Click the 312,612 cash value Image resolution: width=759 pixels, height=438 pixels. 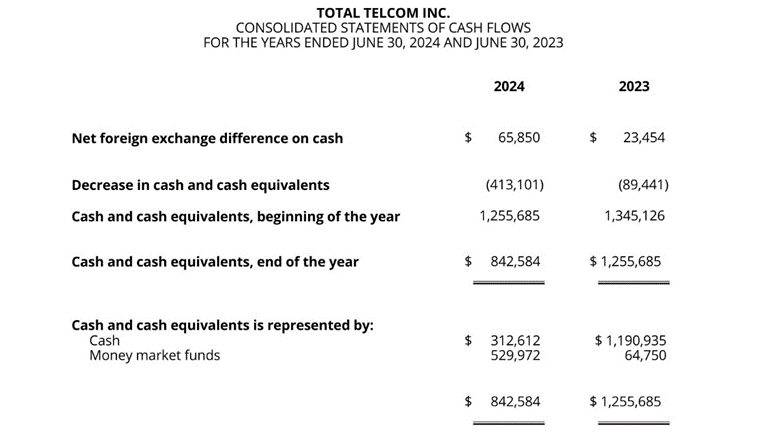click(515, 340)
